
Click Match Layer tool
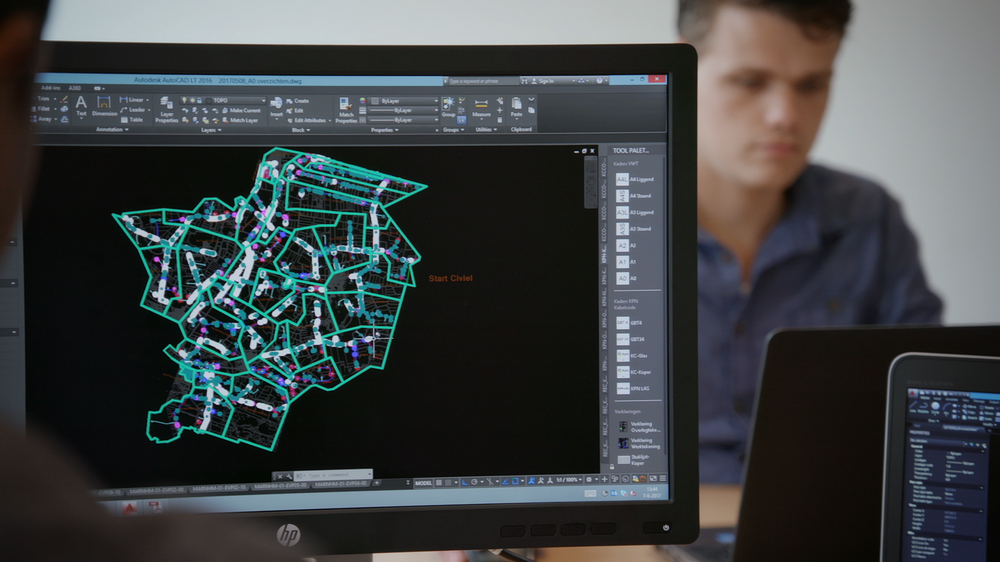coord(240,120)
